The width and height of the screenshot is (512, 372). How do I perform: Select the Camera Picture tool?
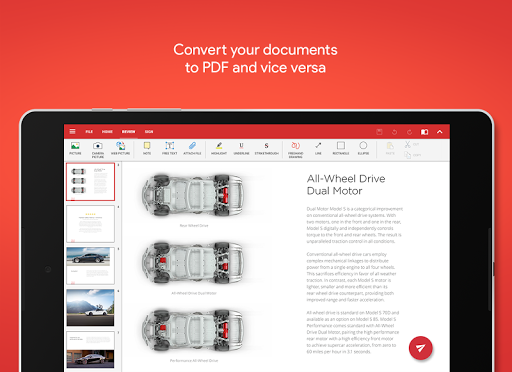point(98,149)
